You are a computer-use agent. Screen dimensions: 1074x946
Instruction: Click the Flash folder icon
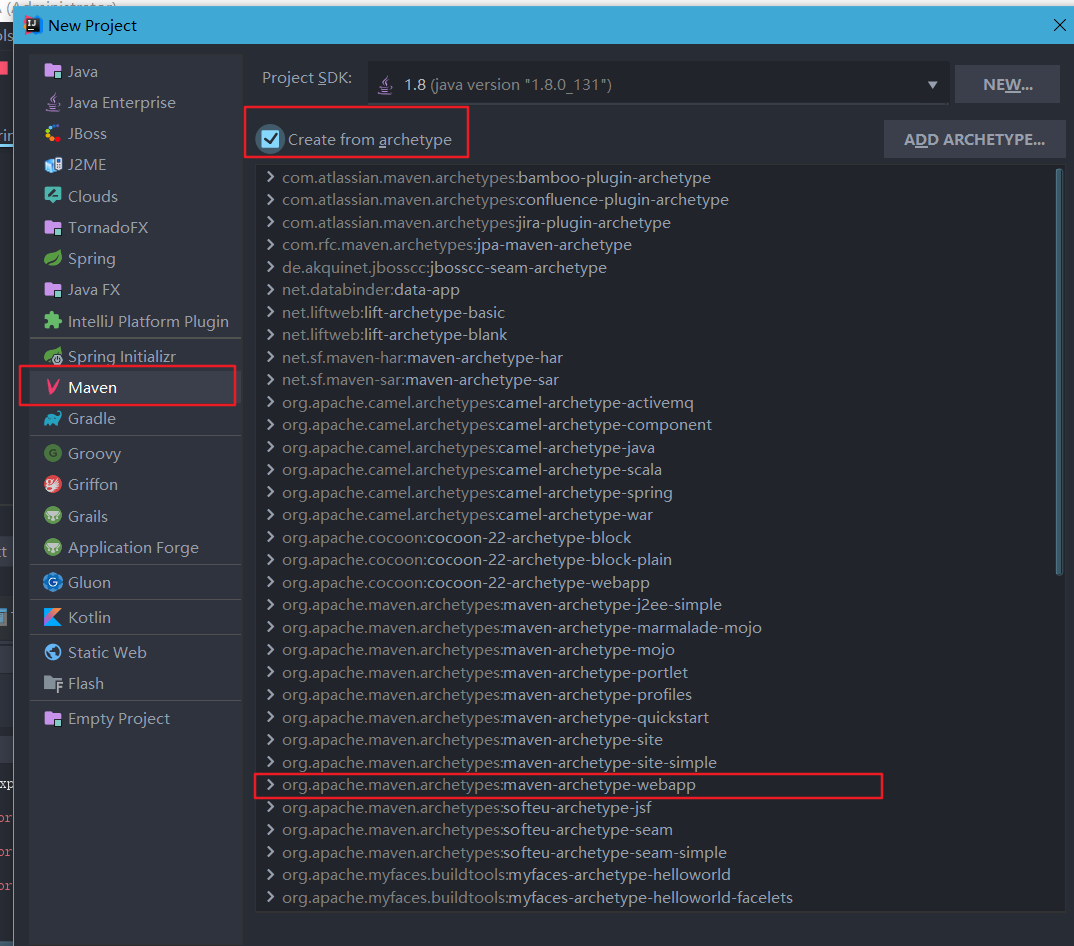tap(53, 684)
